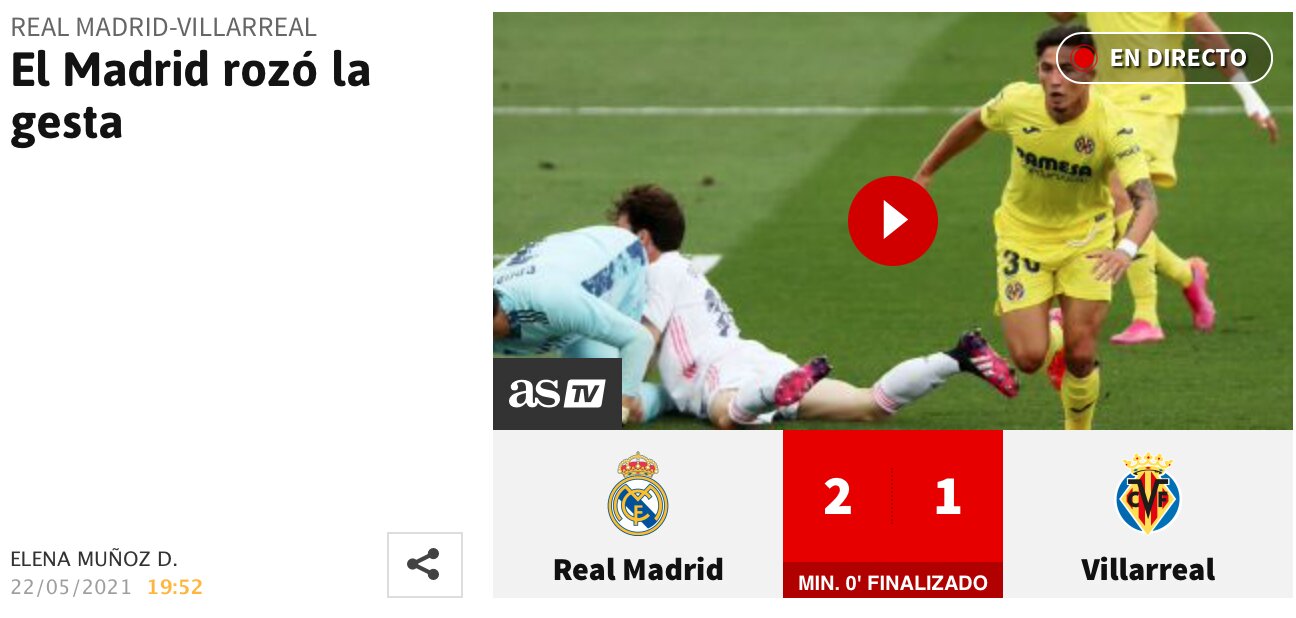1296x618 pixels.
Task: Click Villarreal's score of 1
Action: coord(948,496)
